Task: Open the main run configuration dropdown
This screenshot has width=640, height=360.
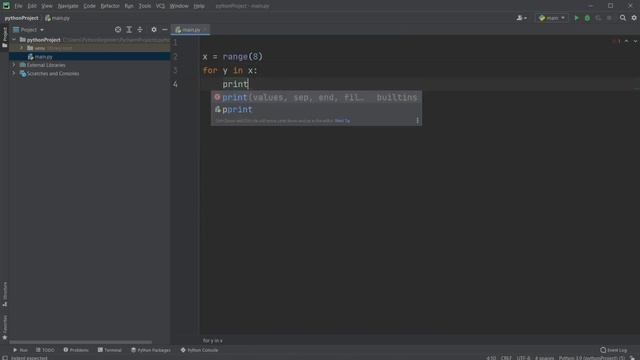Action: (x=552, y=18)
